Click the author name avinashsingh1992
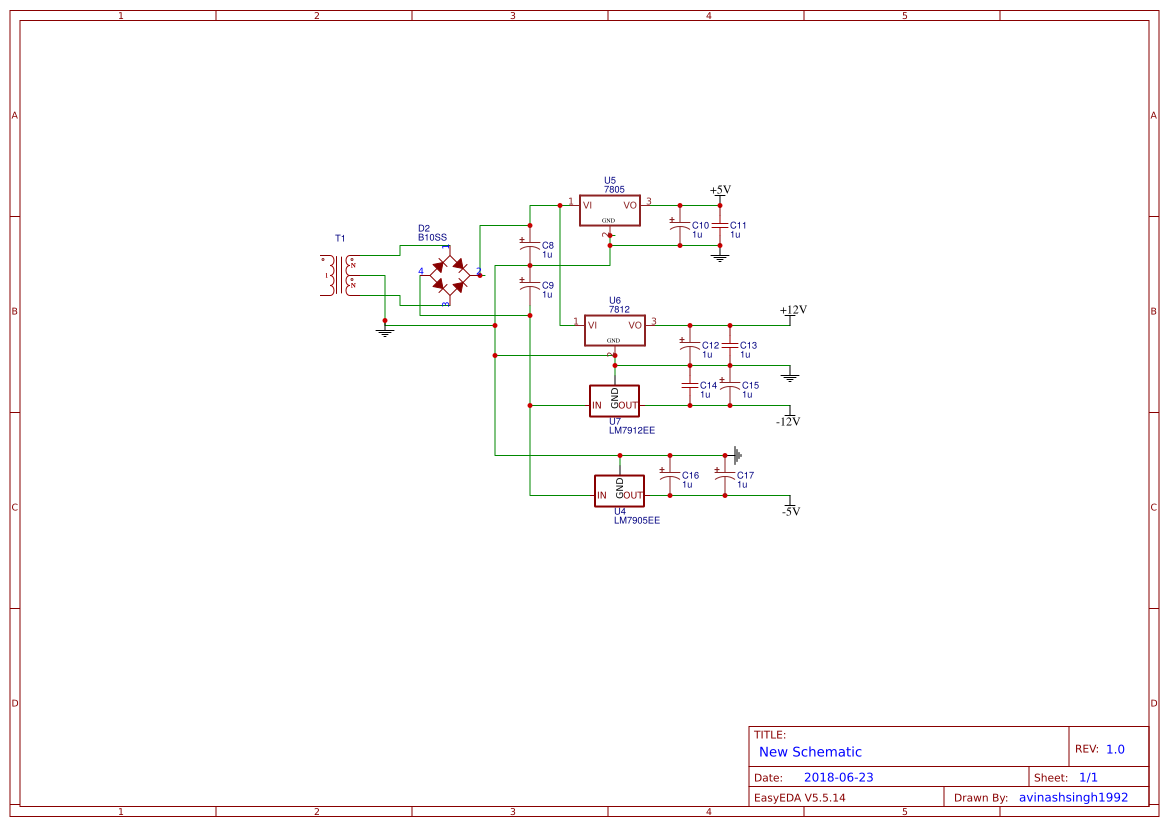The image size is (1169, 827). point(1073,797)
